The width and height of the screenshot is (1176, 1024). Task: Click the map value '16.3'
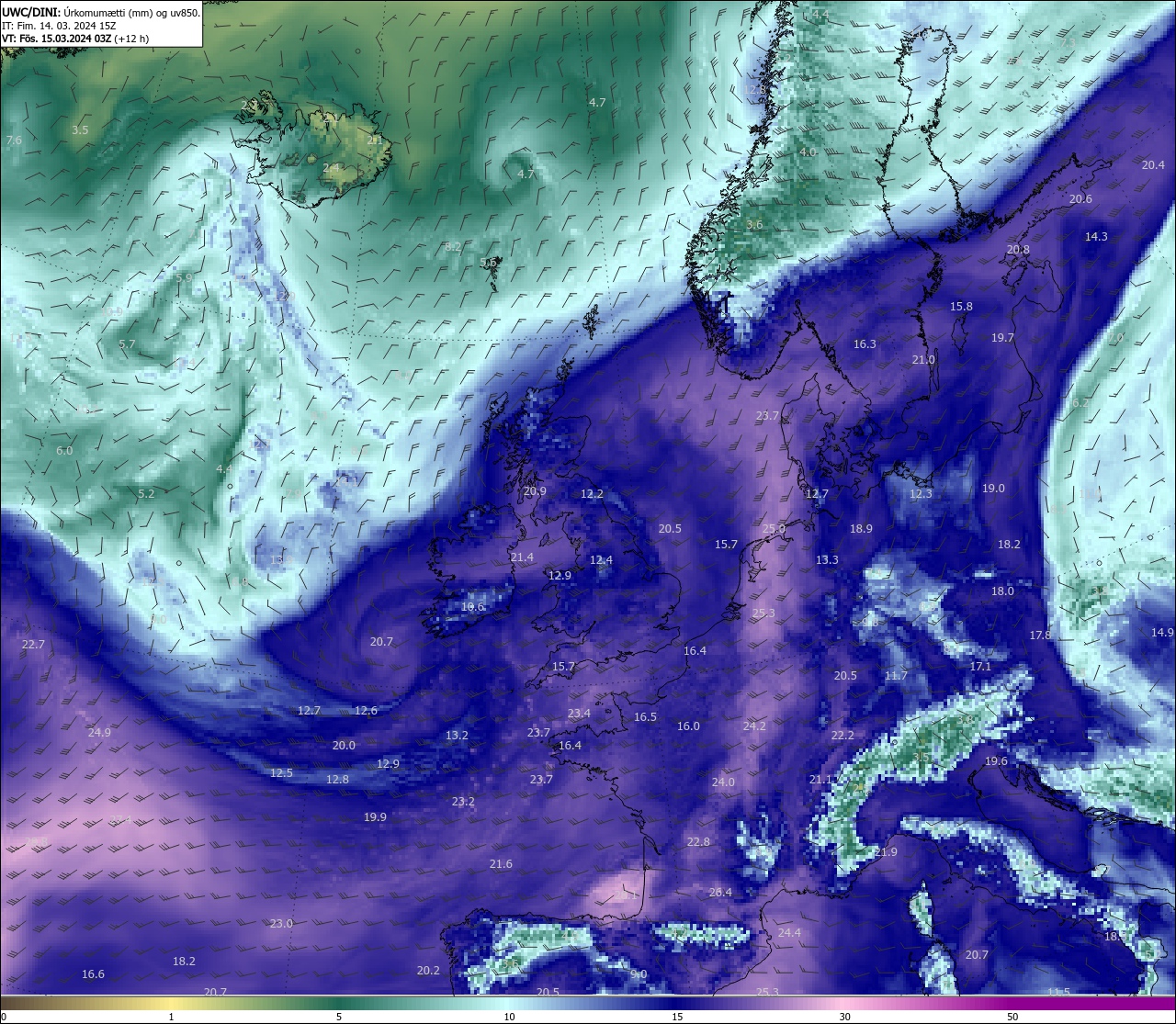pos(865,344)
